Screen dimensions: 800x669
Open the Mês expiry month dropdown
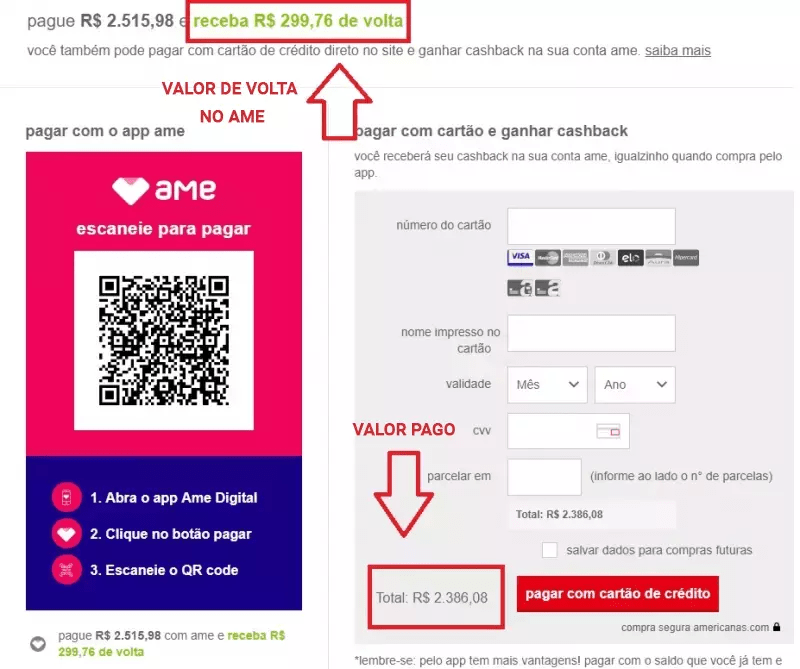click(547, 385)
